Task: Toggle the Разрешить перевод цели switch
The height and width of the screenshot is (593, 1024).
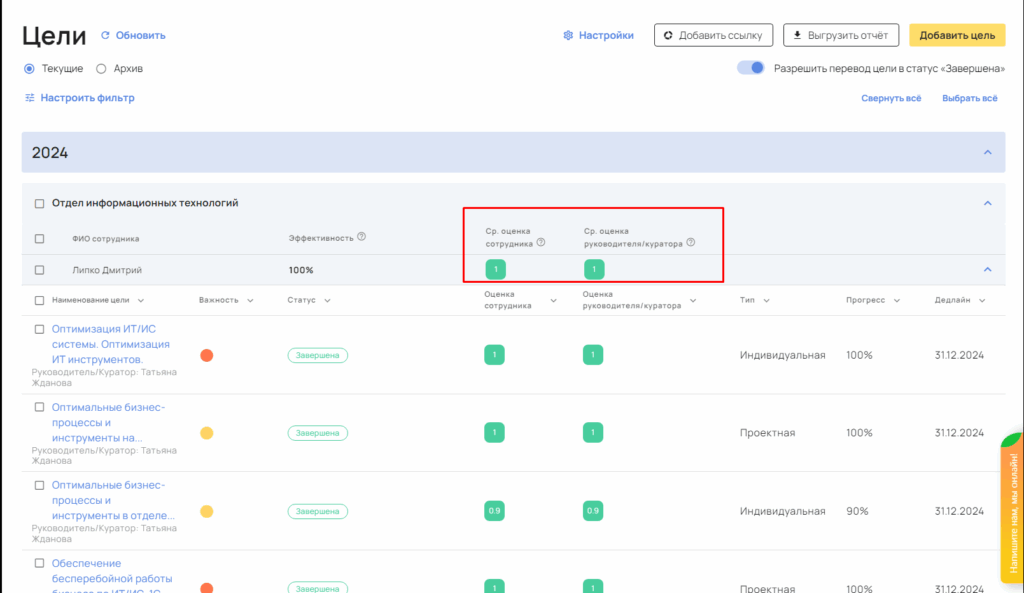Action: (x=750, y=68)
